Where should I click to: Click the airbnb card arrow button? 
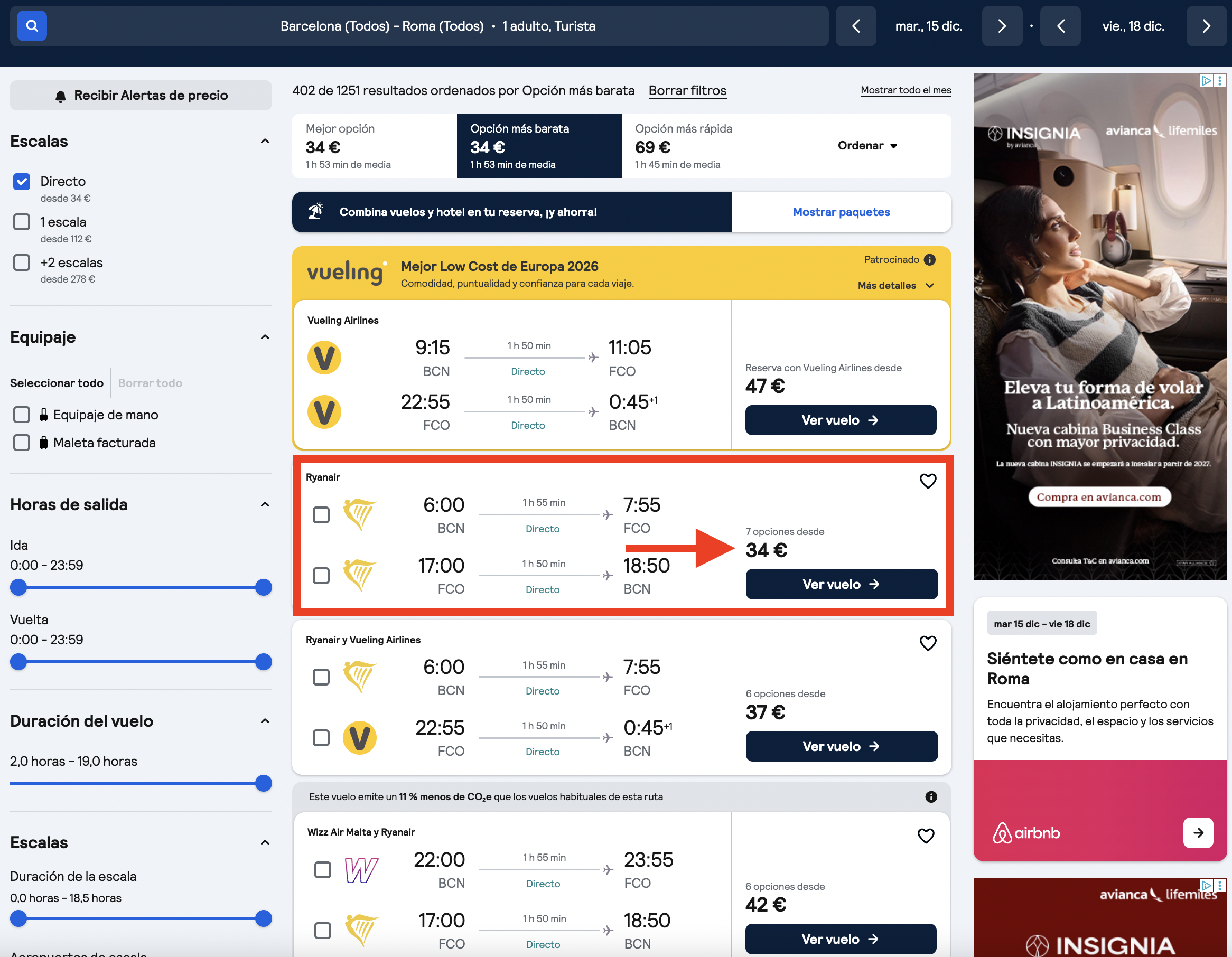(1198, 832)
